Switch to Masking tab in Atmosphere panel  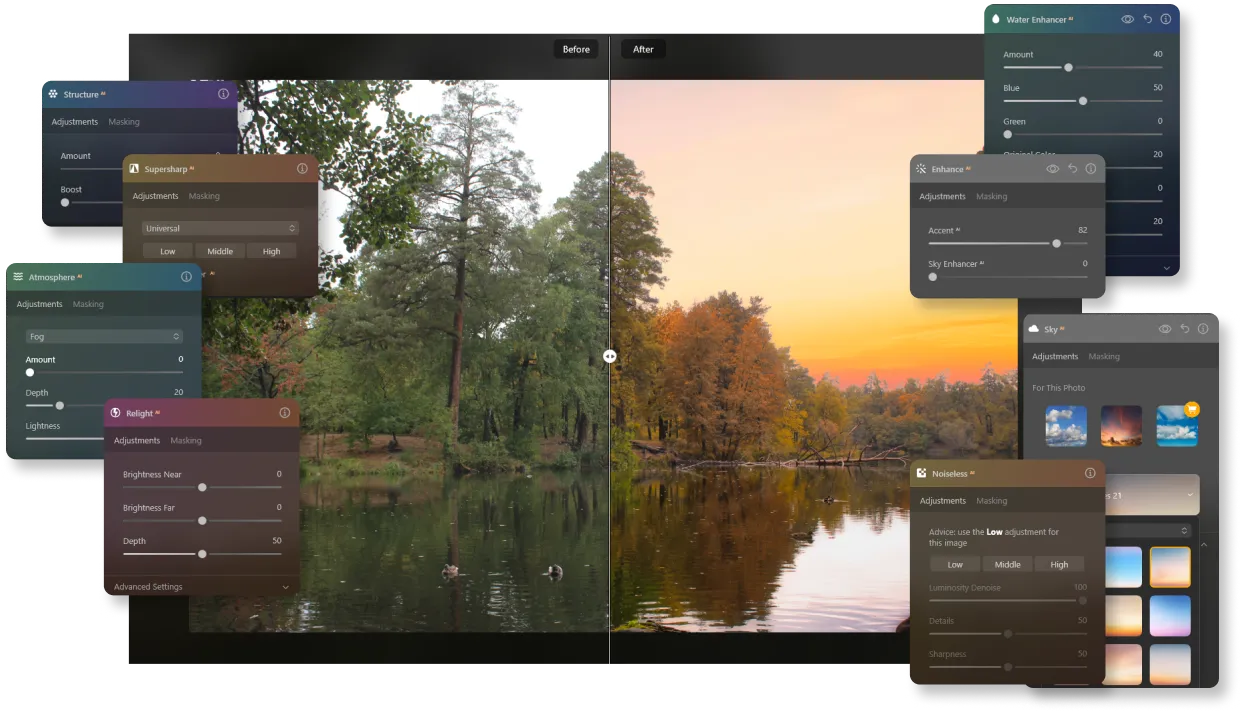(x=88, y=304)
